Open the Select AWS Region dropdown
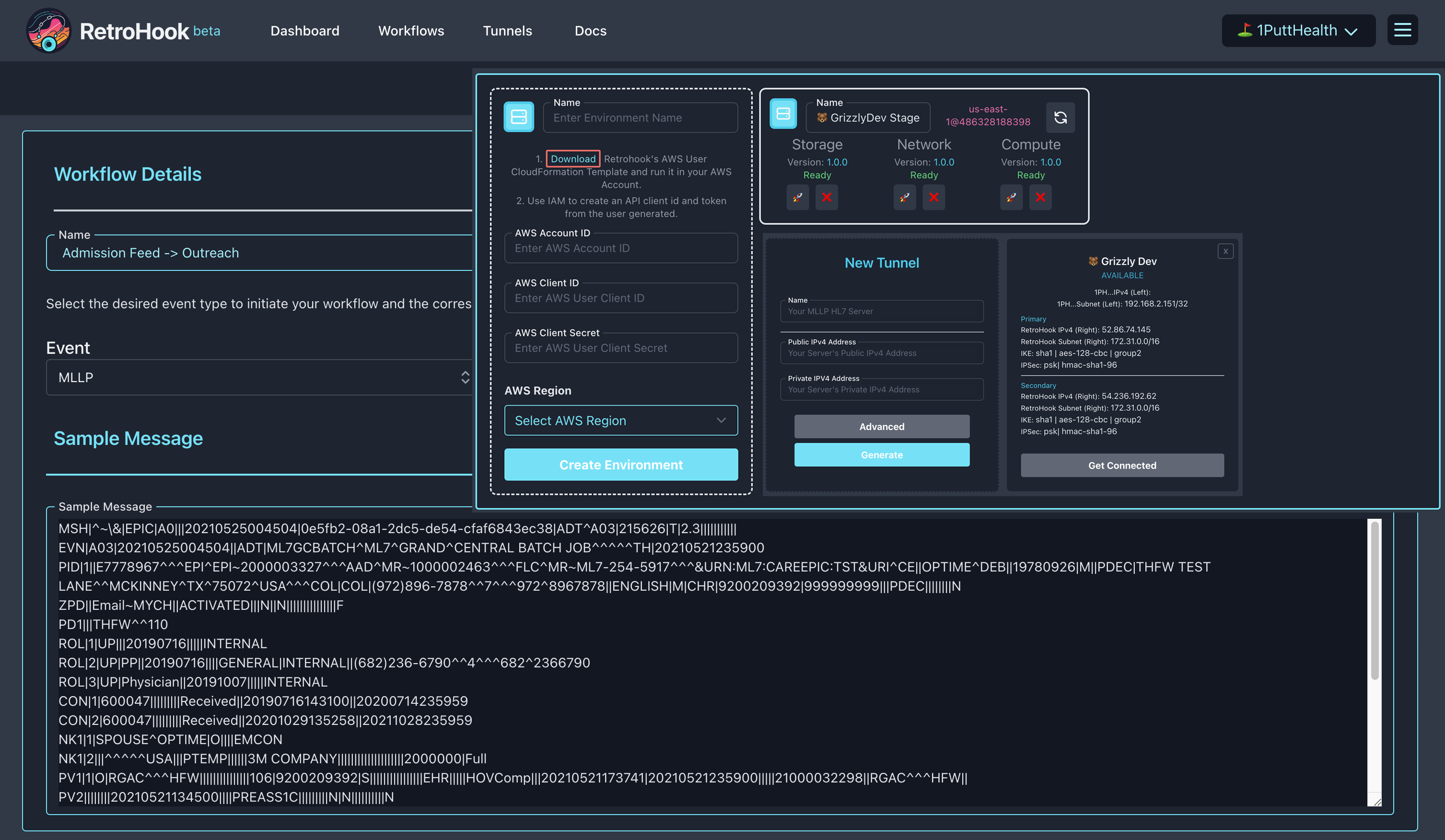The image size is (1445, 840). pos(620,420)
